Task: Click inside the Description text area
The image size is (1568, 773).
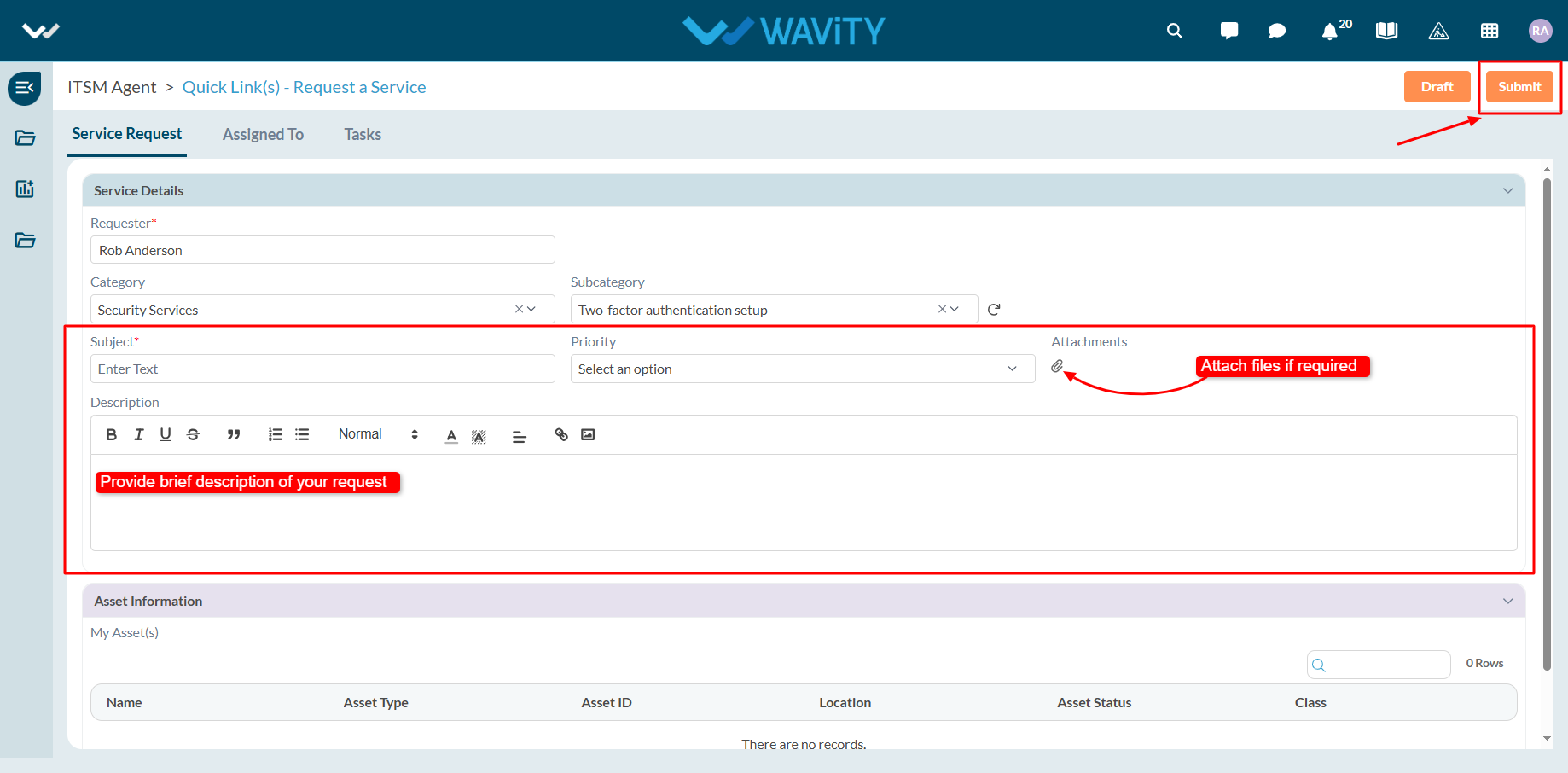Action: [x=804, y=503]
